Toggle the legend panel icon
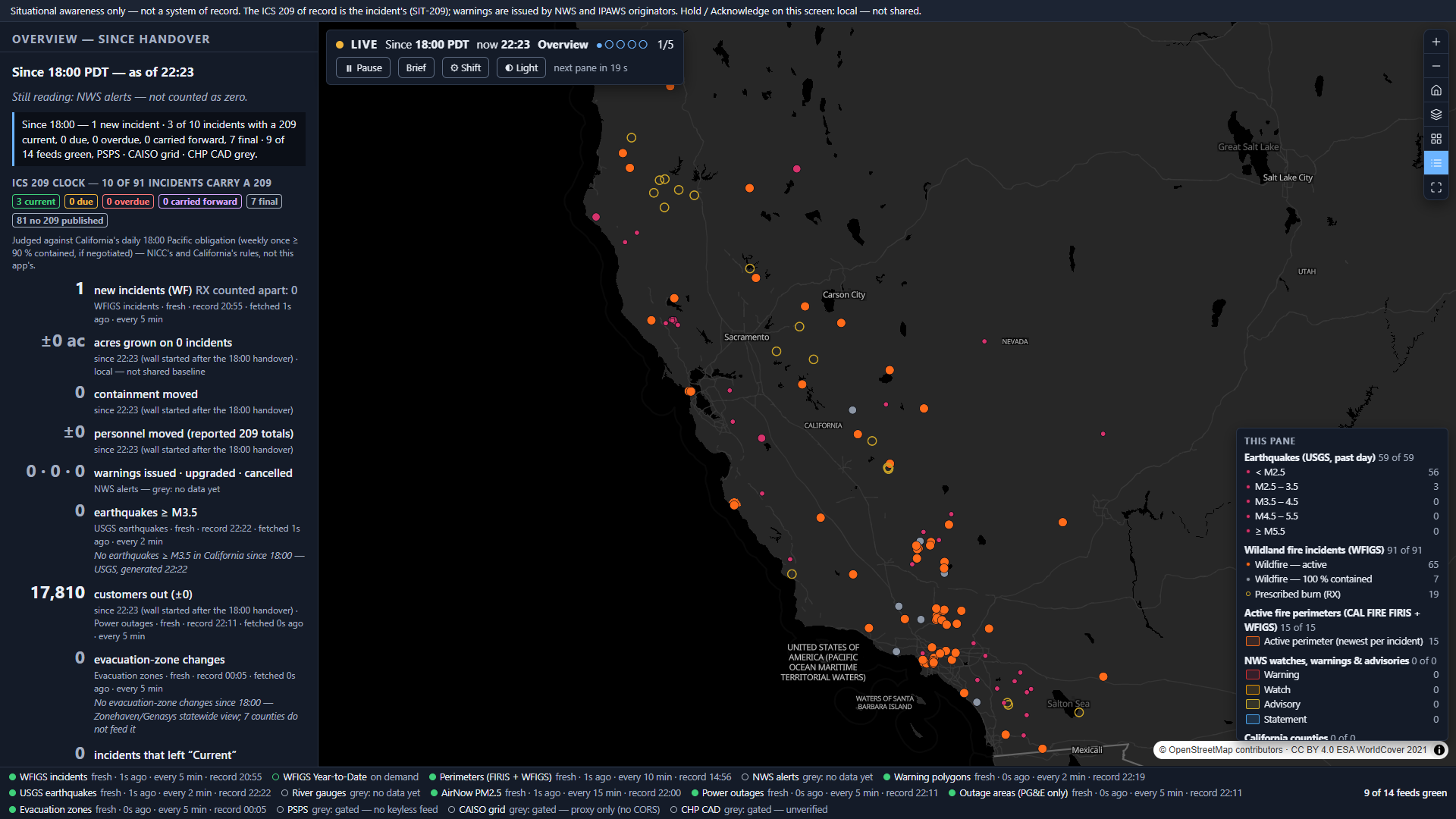Image resolution: width=1456 pixels, height=819 pixels. point(1436,163)
